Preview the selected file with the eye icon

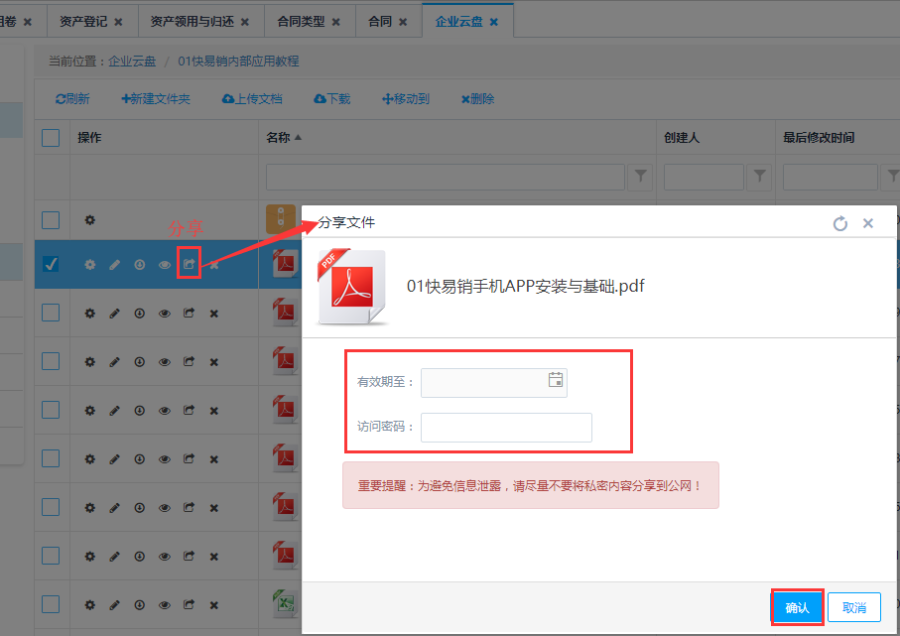[164, 265]
